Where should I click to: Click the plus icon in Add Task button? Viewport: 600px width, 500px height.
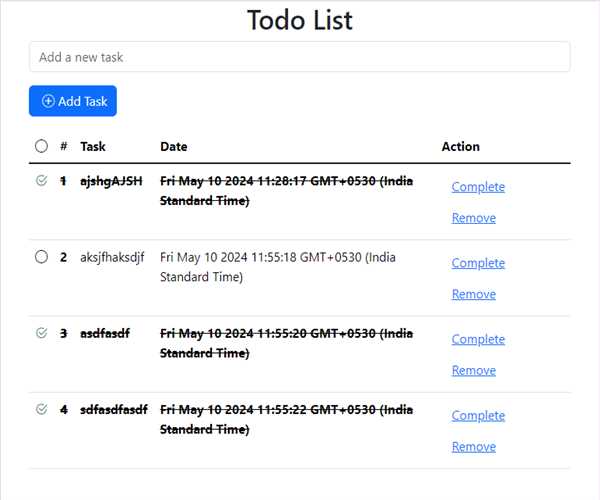pos(48,101)
